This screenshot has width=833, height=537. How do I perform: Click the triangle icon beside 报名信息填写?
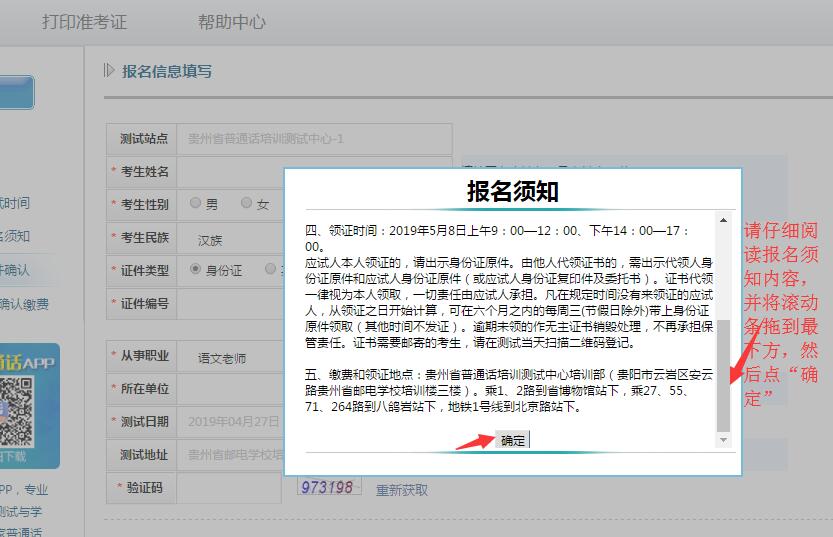click(x=110, y=71)
